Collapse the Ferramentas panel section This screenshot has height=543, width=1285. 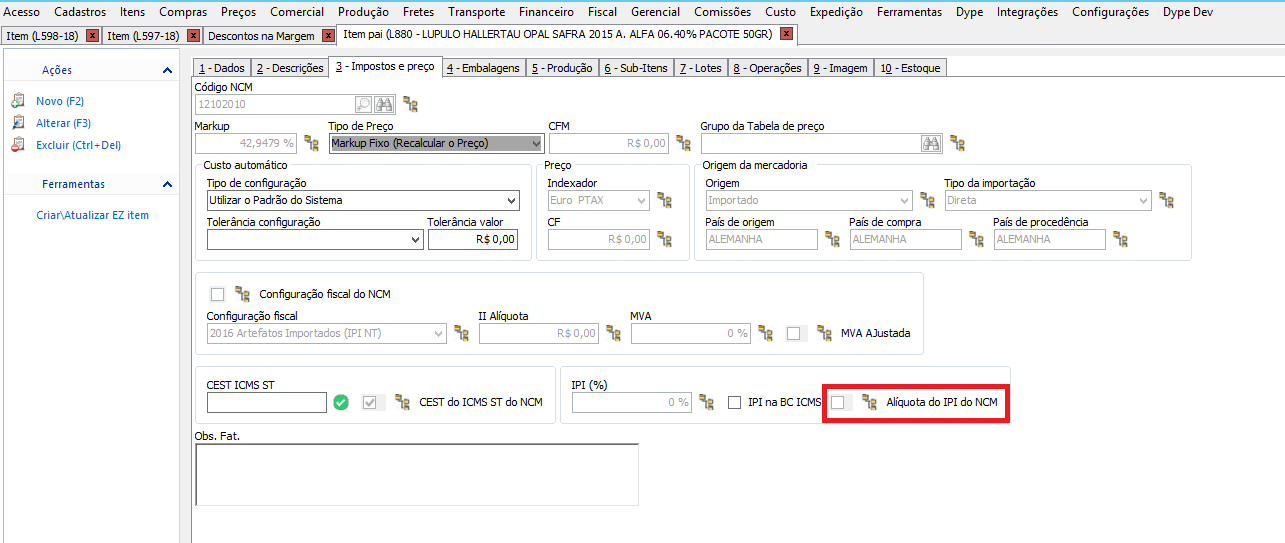(167, 184)
